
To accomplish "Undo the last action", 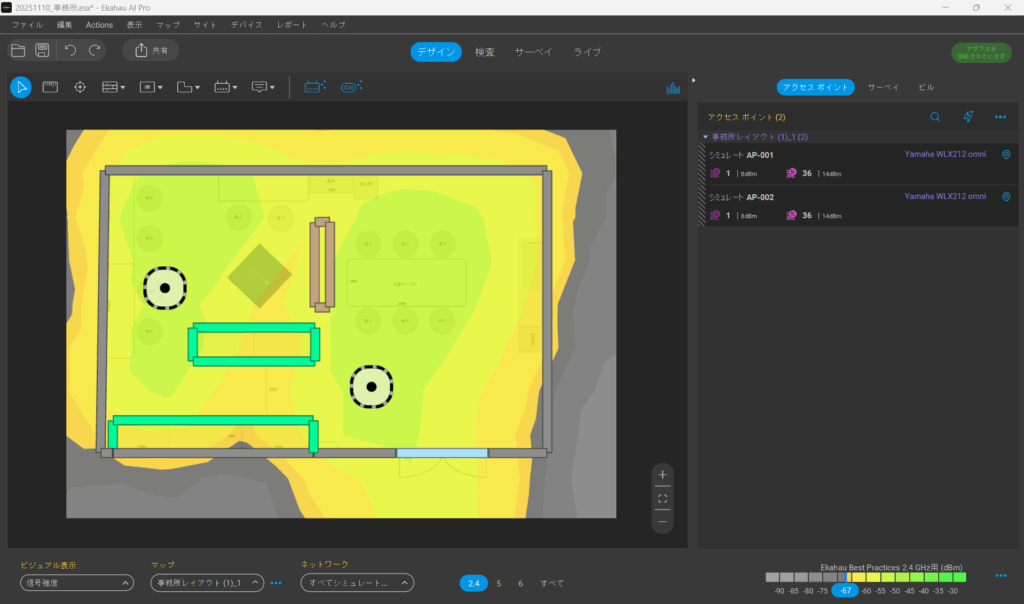I will coord(70,50).
